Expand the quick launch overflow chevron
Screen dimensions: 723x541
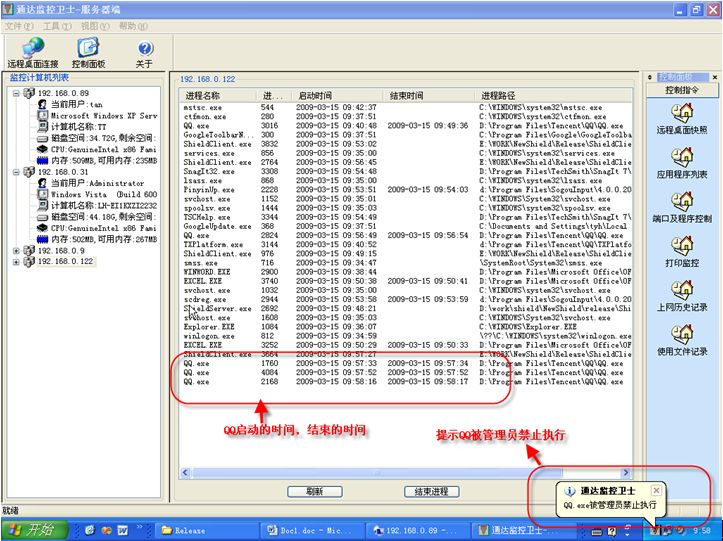click(x=140, y=527)
